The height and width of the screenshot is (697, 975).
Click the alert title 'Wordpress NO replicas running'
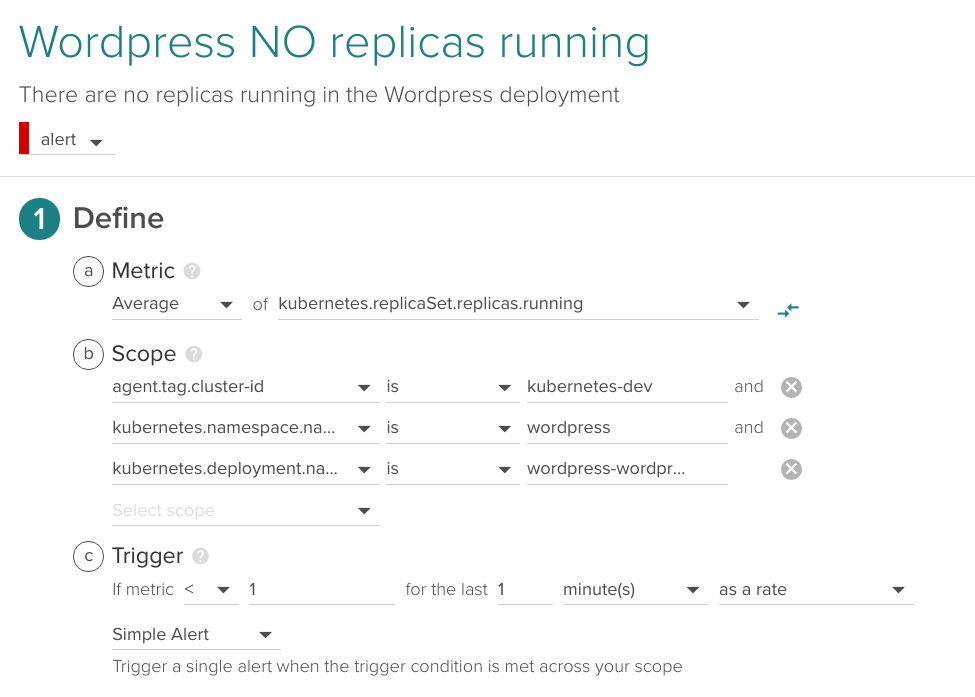coord(335,44)
